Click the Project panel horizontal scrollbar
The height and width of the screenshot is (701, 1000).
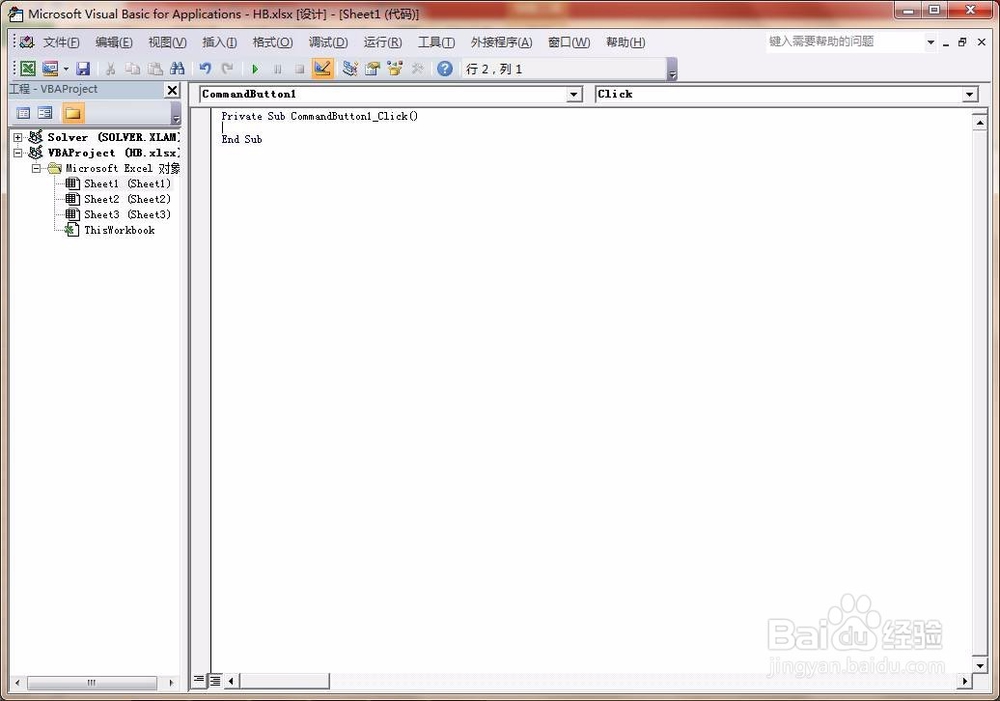pos(94,683)
